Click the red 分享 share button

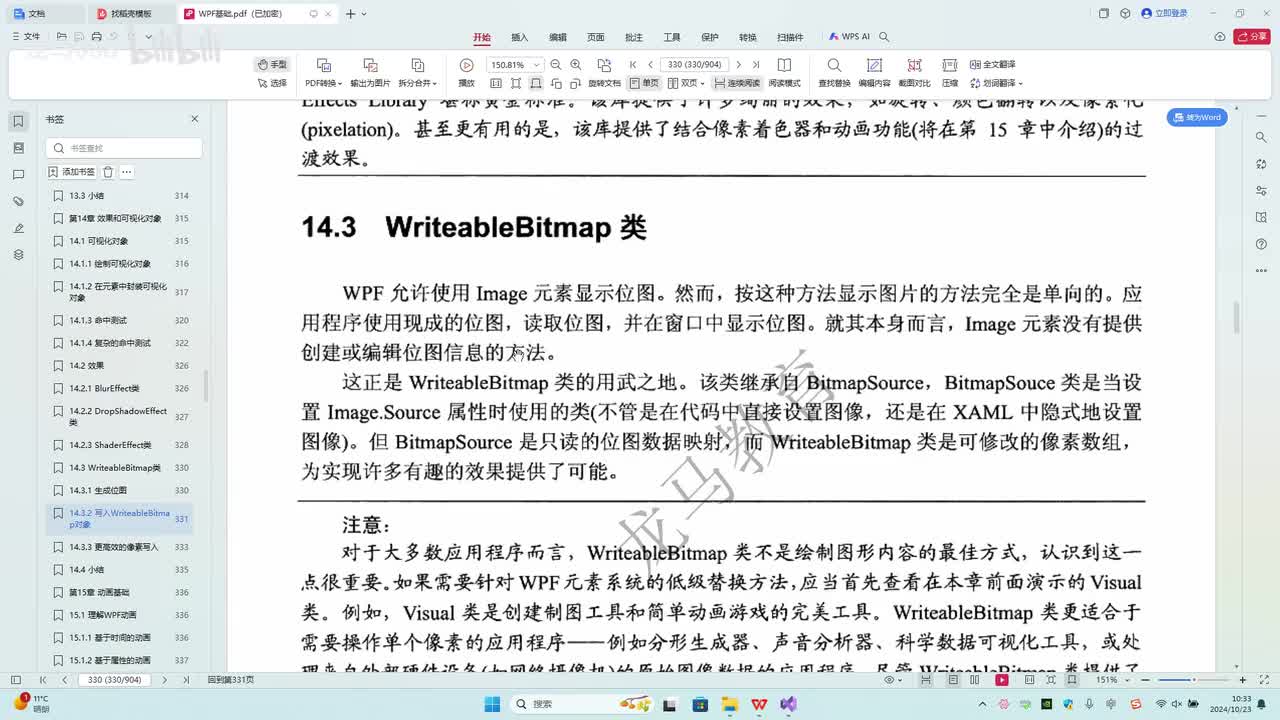[1252, 37]
